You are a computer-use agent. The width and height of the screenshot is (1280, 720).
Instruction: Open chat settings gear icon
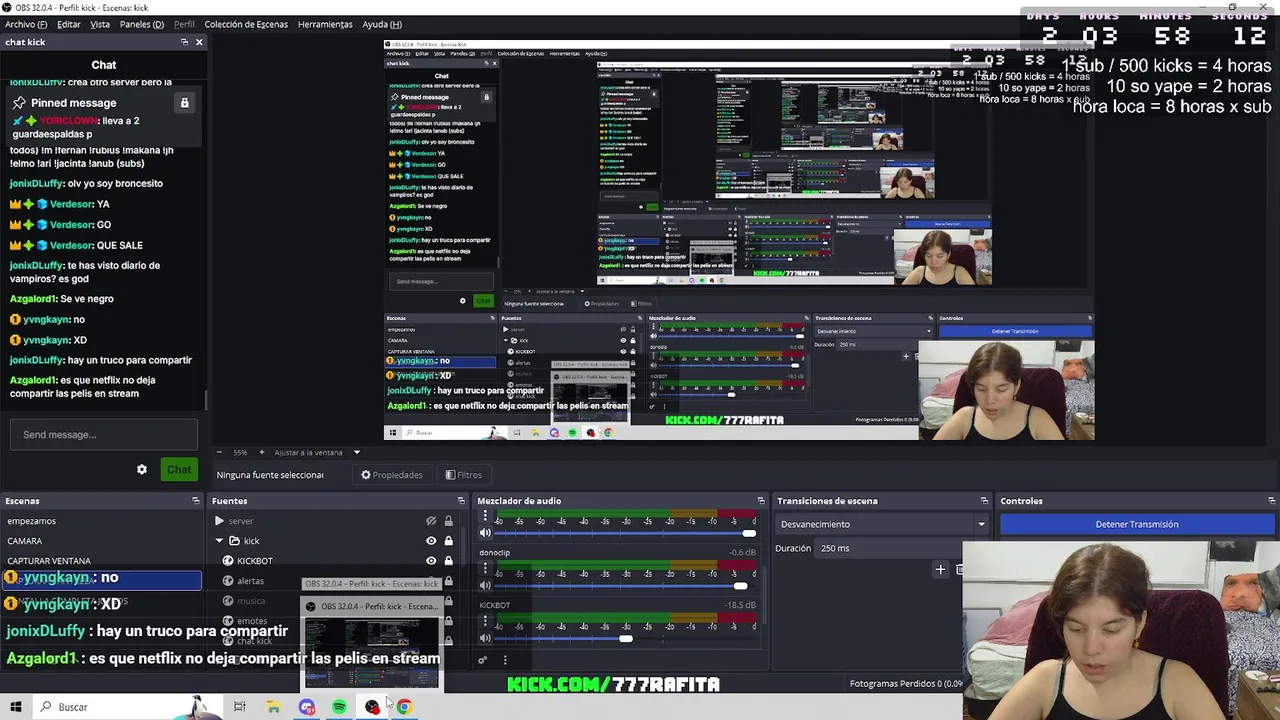[x=142, y=470]
